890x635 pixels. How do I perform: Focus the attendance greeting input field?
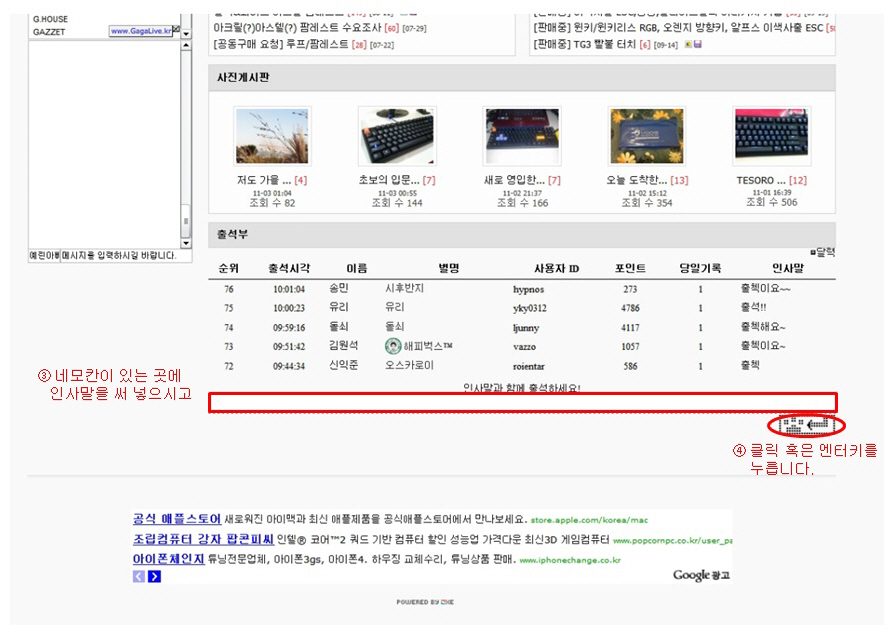pyautogui.click(x=523, y=402)
